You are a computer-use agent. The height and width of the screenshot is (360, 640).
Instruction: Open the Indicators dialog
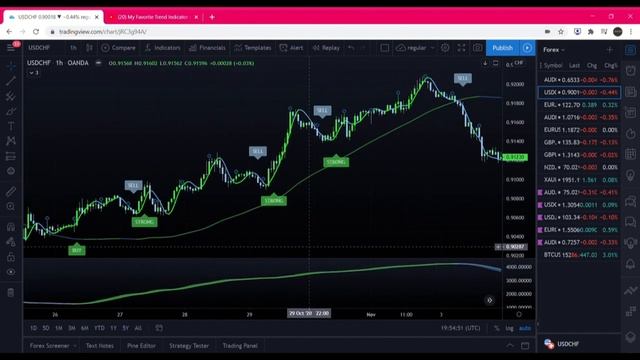click(x=162, y=48)
